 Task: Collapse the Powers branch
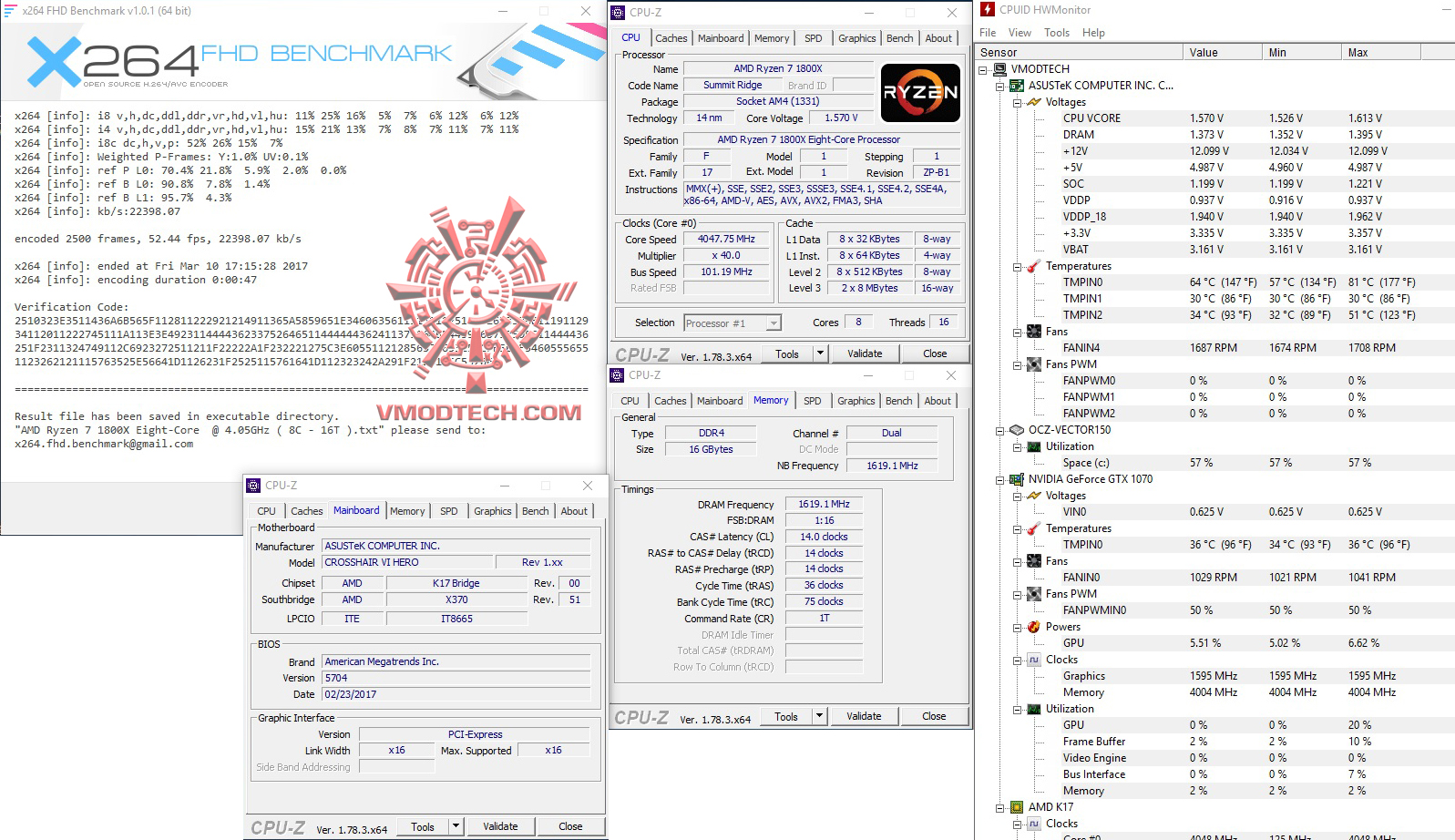[1017, 628]
